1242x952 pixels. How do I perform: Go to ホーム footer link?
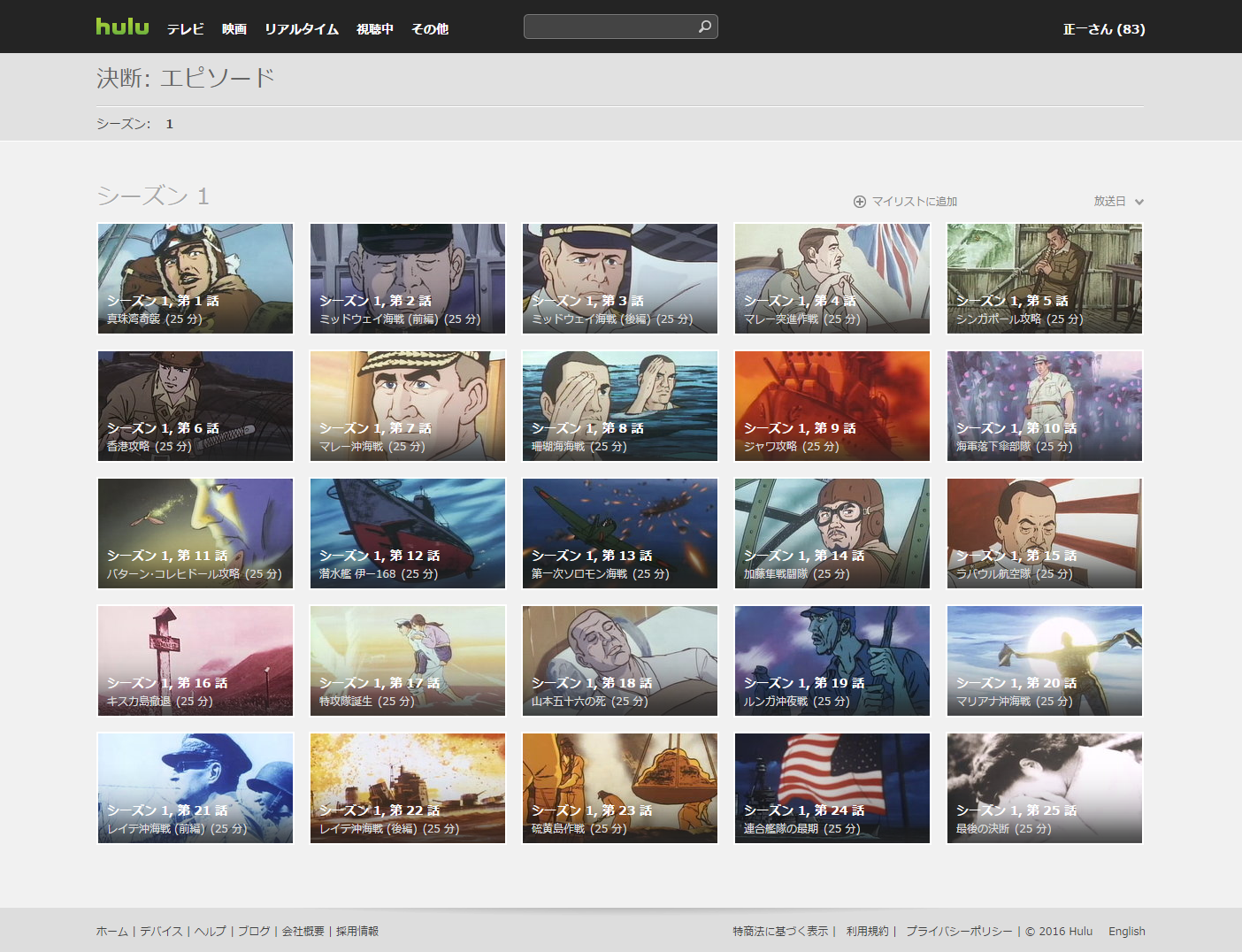[112, 932]
